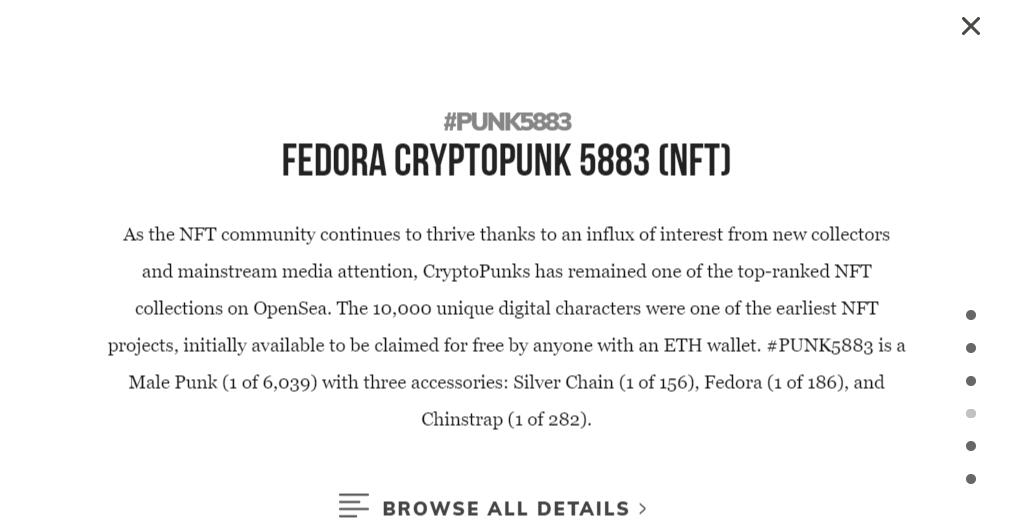The image size is (1014, 530).
Task: Click the list-lines icon beside Browse All Details
Action: click(353, 506)
